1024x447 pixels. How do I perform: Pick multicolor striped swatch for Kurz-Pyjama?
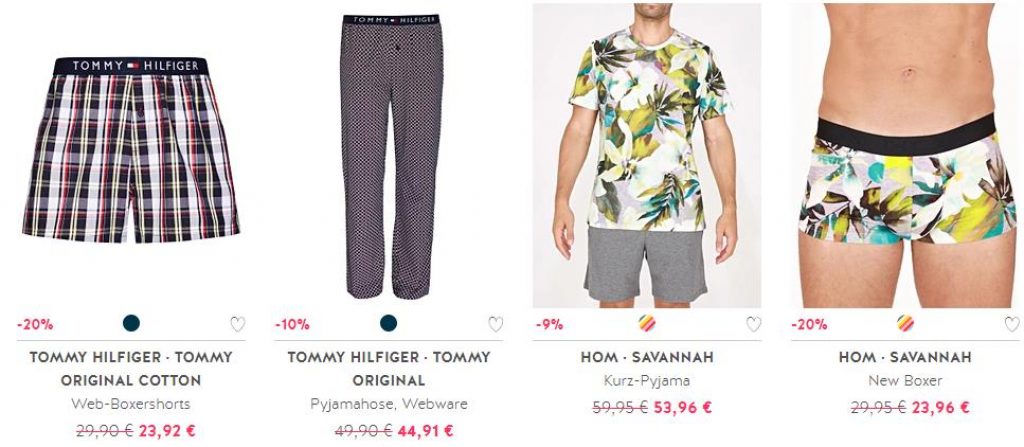[647, 323]
